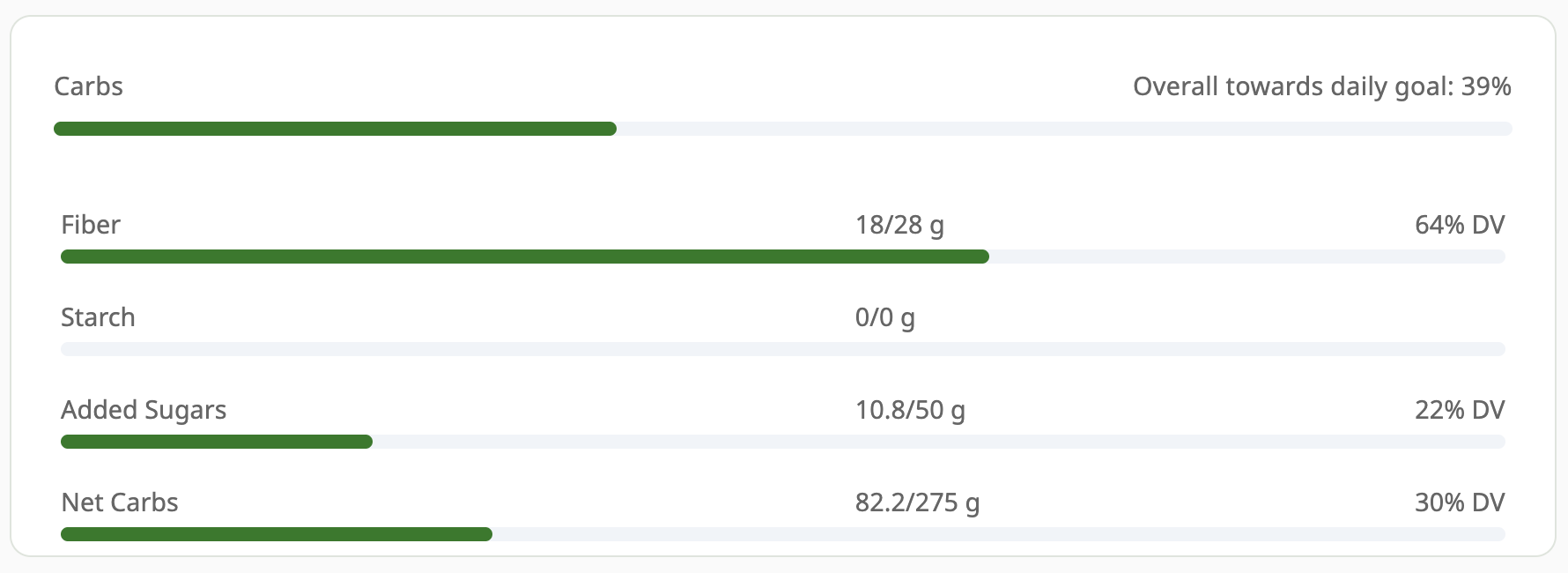Select the Added Sugars label
The width and height of the screenshot is (1568, 573).
(x=143, y=410)
